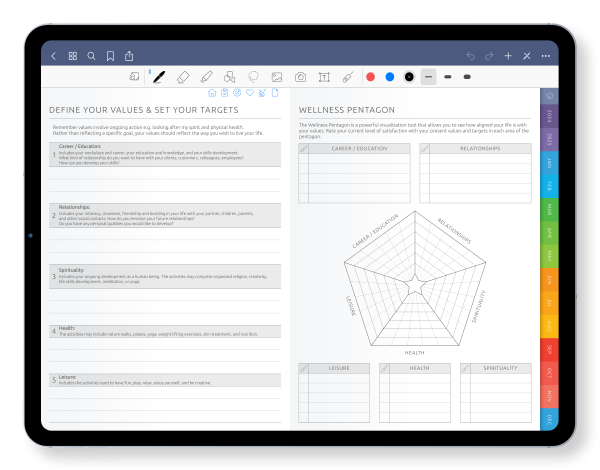The height and width of the screenshot is (470, 600).
Task: Open the 2024 side tab
Action: 549,116
